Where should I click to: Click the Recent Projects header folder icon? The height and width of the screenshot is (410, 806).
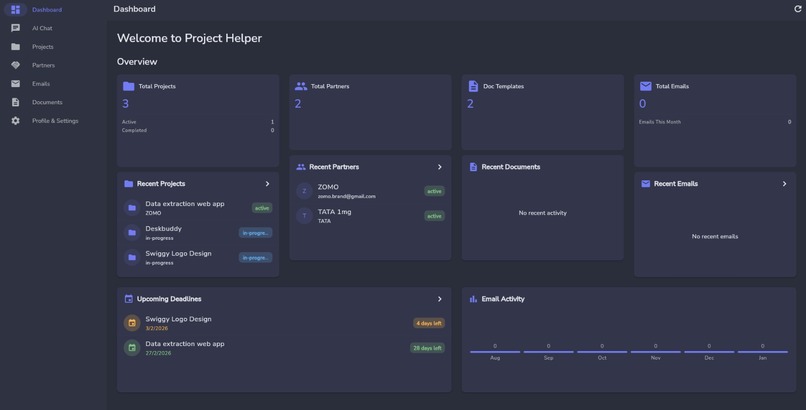pos(129,184)
